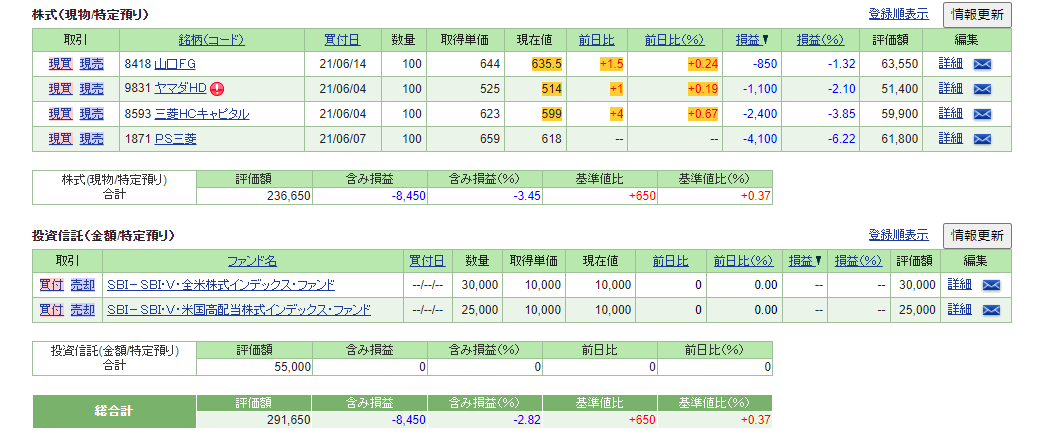This screenshot has height=445, width=1041.
Task: Click the mail icon in the 米国高配当株式 fund row
Action: (x=991, y=310)
